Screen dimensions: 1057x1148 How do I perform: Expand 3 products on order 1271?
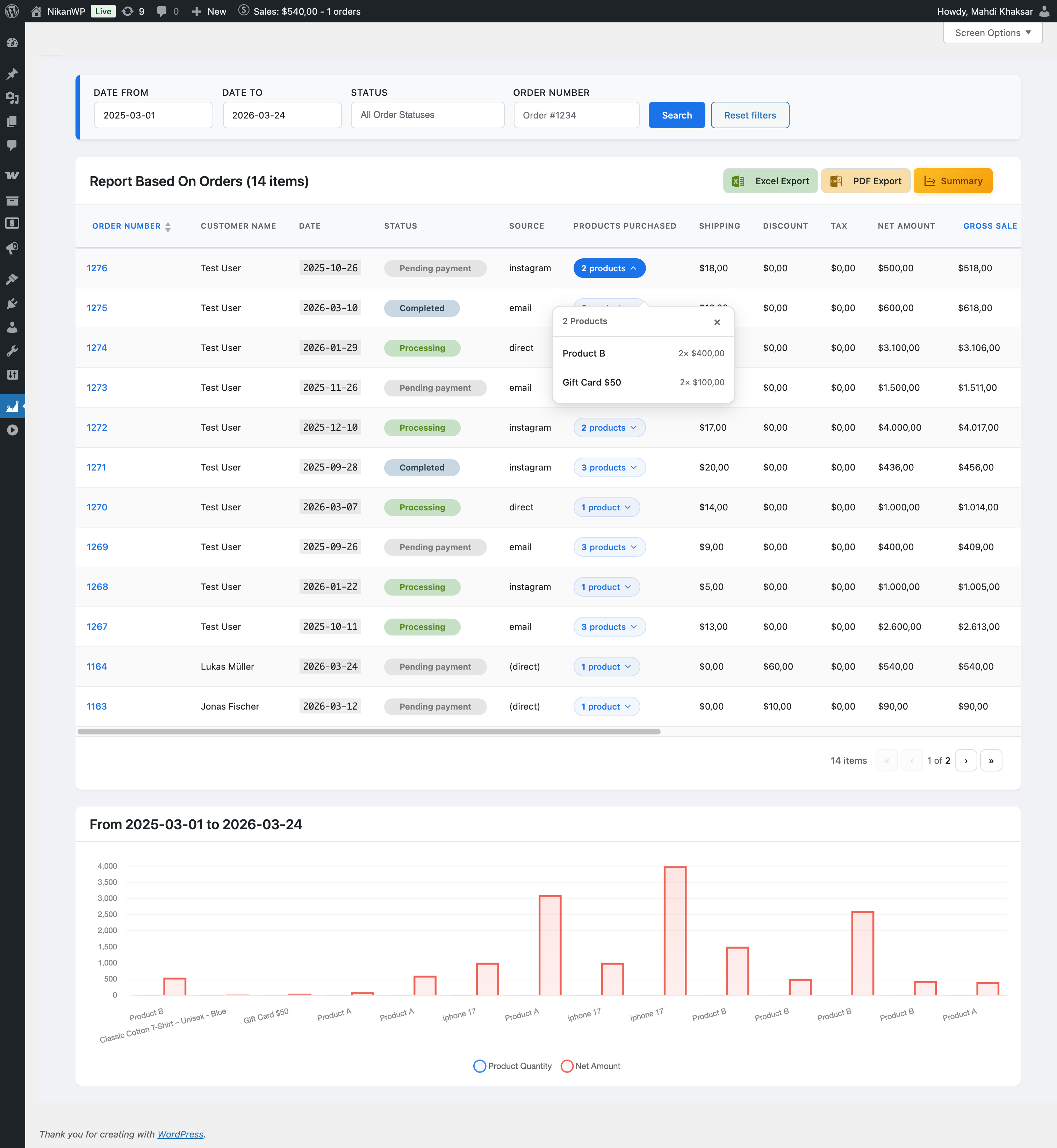tap(609, 467)
